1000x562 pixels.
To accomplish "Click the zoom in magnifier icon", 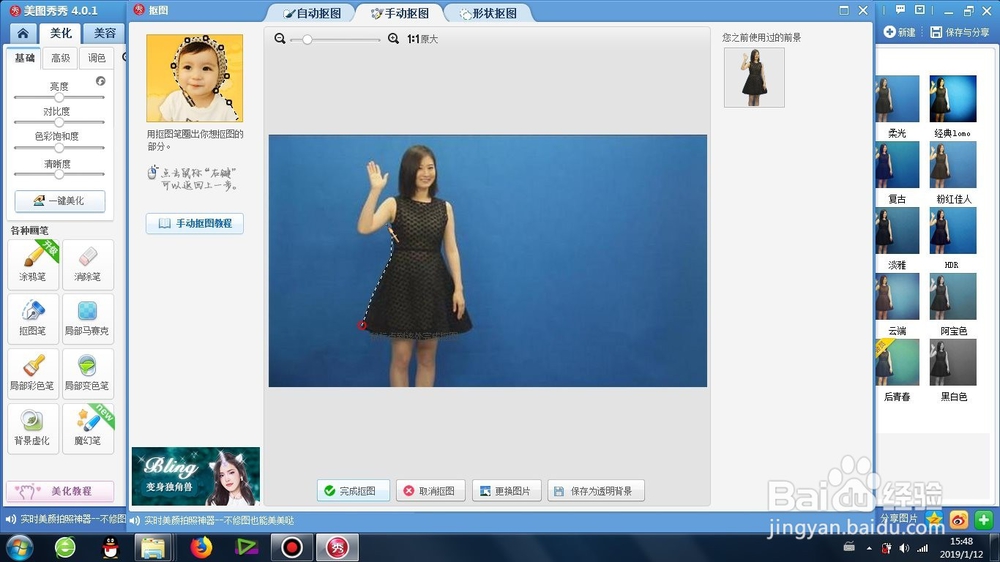I will click(393, 39).
